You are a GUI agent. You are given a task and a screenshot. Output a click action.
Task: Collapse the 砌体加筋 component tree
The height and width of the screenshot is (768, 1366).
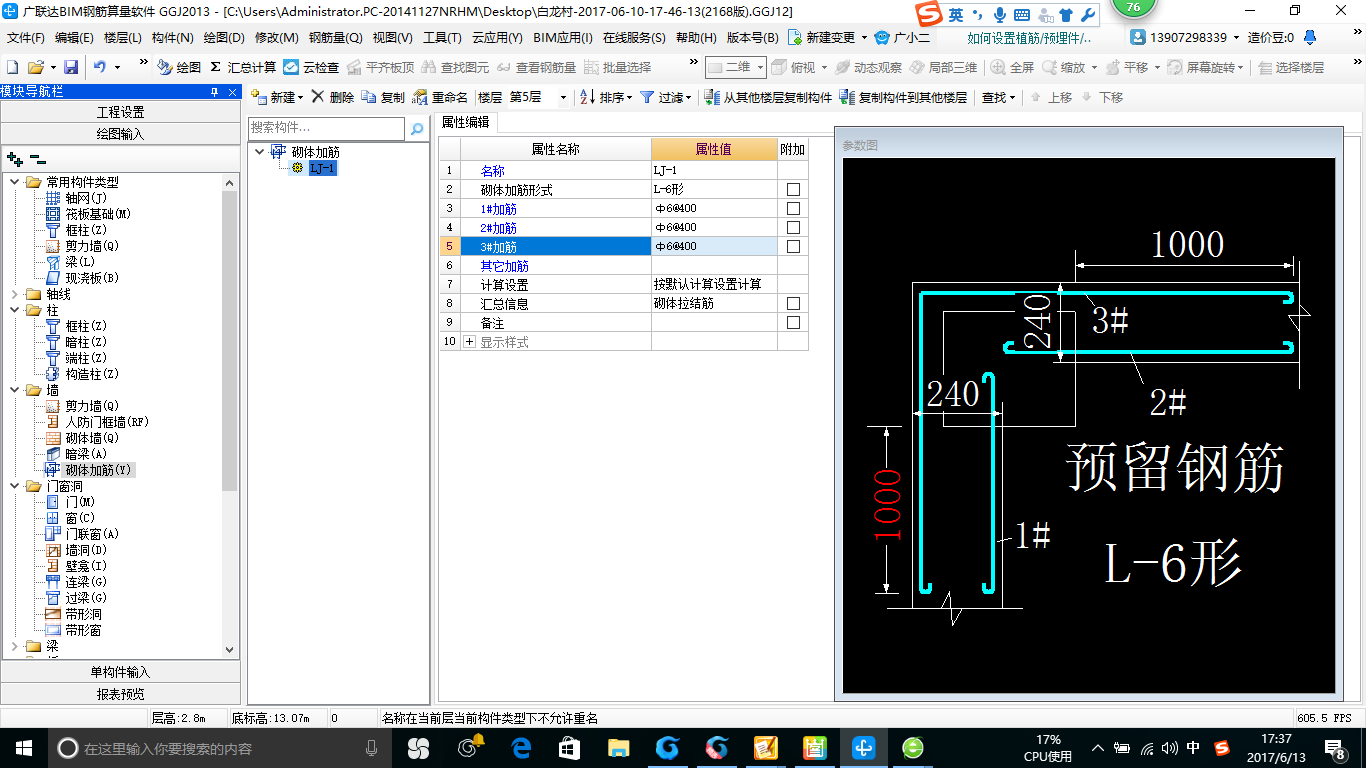(260, 152)
